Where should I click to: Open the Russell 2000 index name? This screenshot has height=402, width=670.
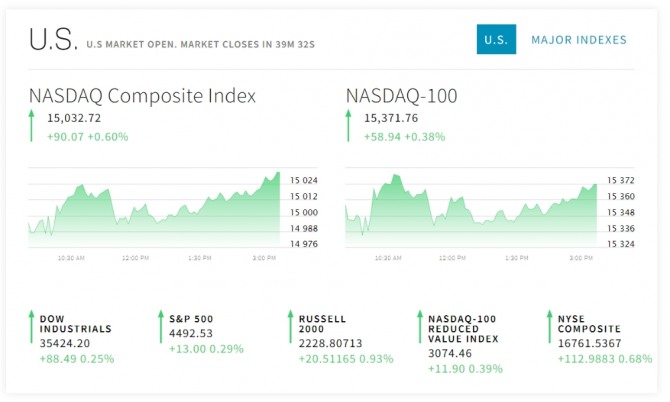[323, 324]
